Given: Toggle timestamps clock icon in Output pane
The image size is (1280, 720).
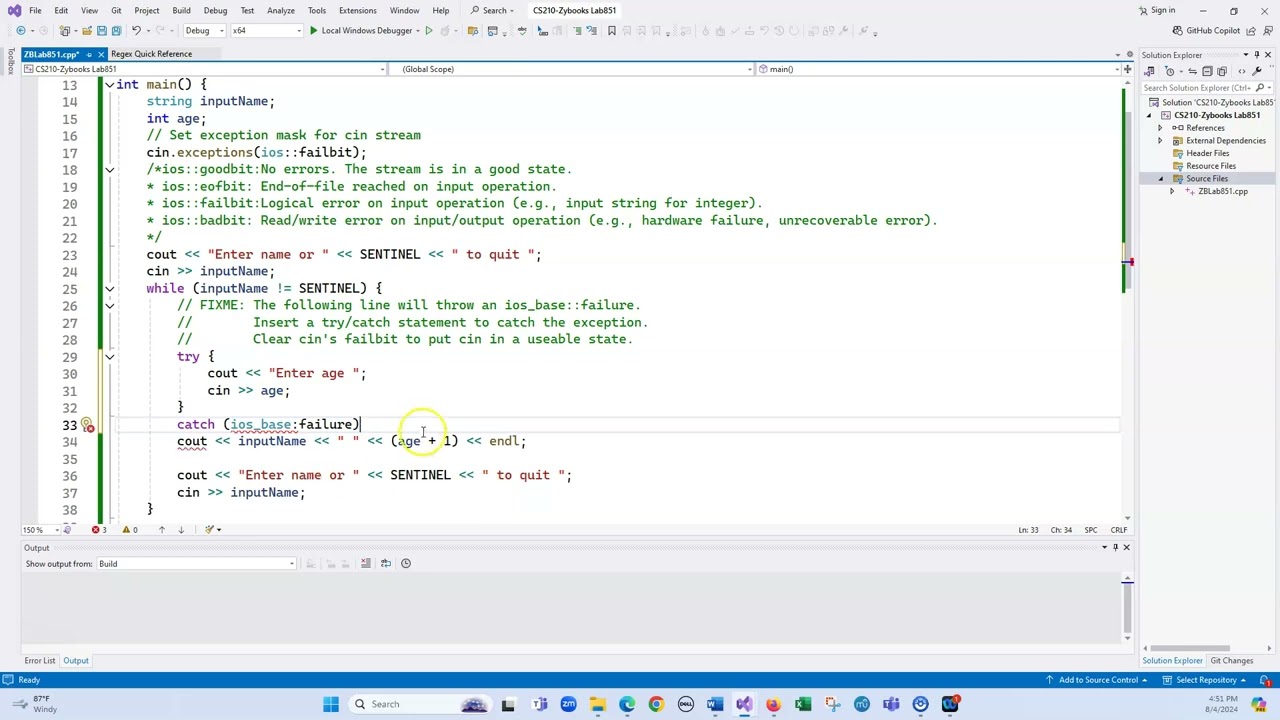Looking at the screenshot, I should tap(406, 564).
